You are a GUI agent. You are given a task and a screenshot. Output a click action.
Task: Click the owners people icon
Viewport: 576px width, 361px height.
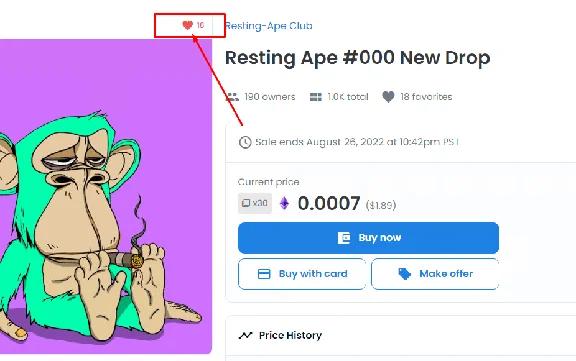coord(232,97)
